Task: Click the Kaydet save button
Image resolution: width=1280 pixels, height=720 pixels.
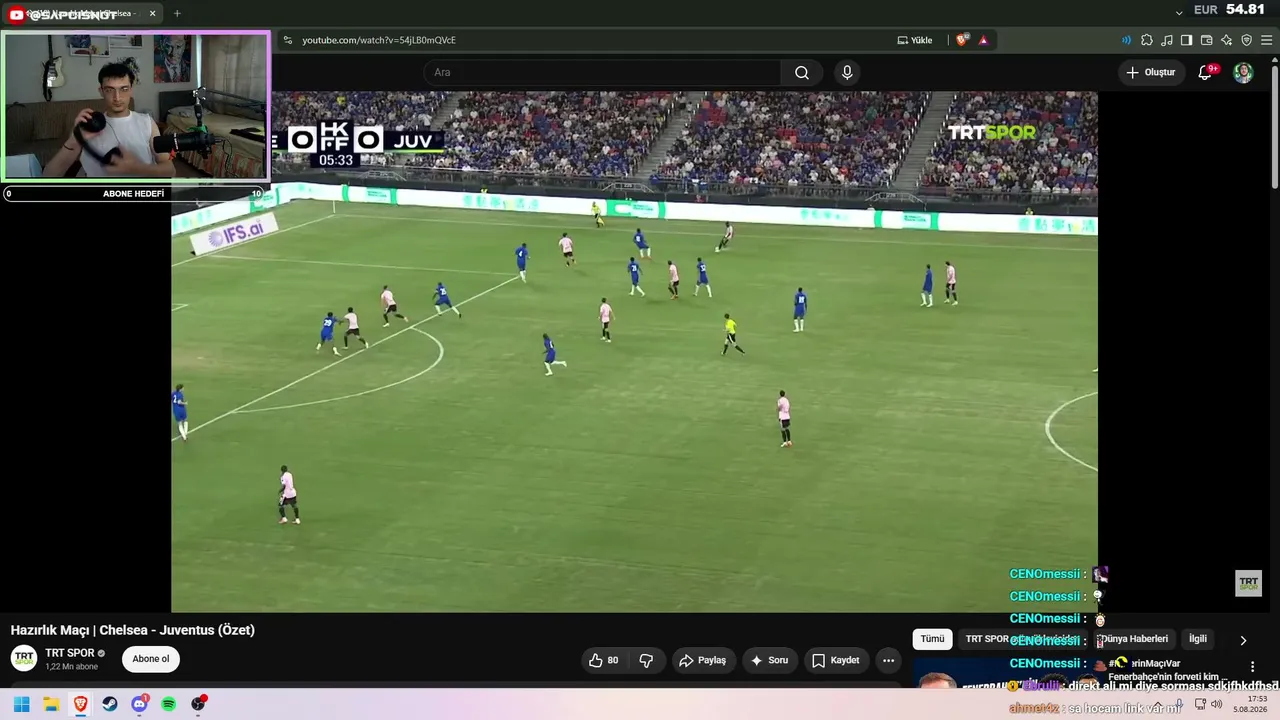Action: 836,660
